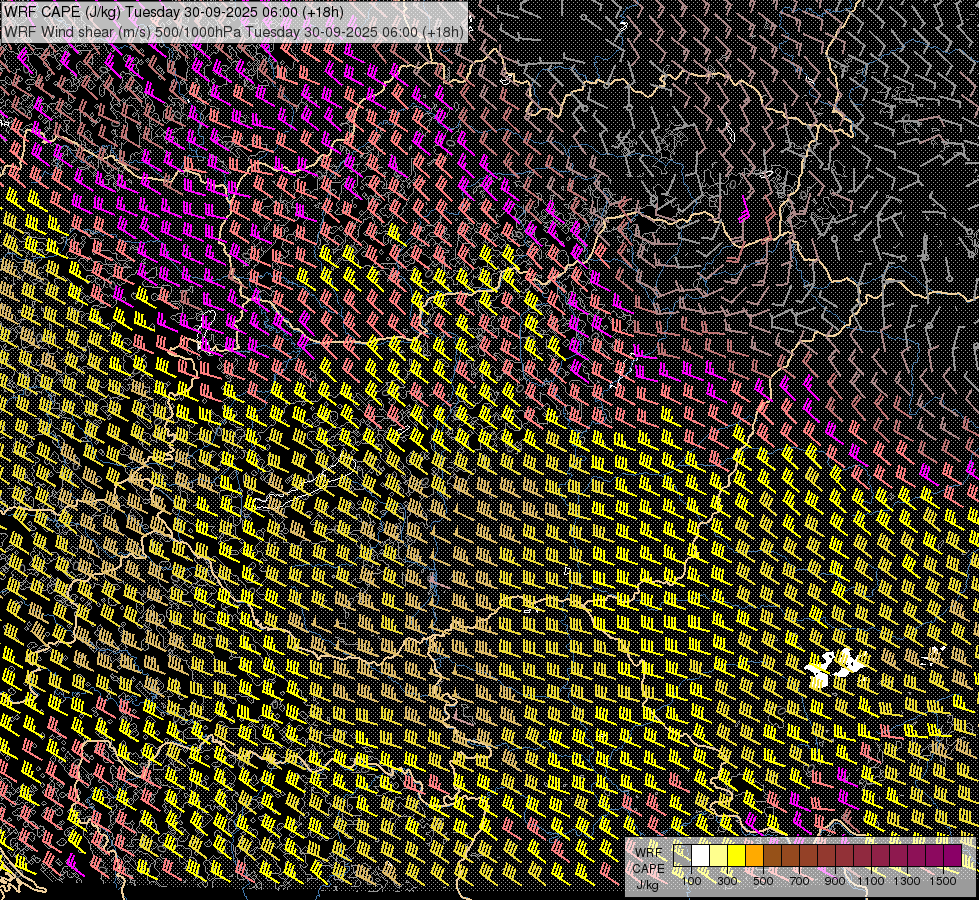Click the 100 label on legend scale
979x900 pixels.
coord(691,881)
